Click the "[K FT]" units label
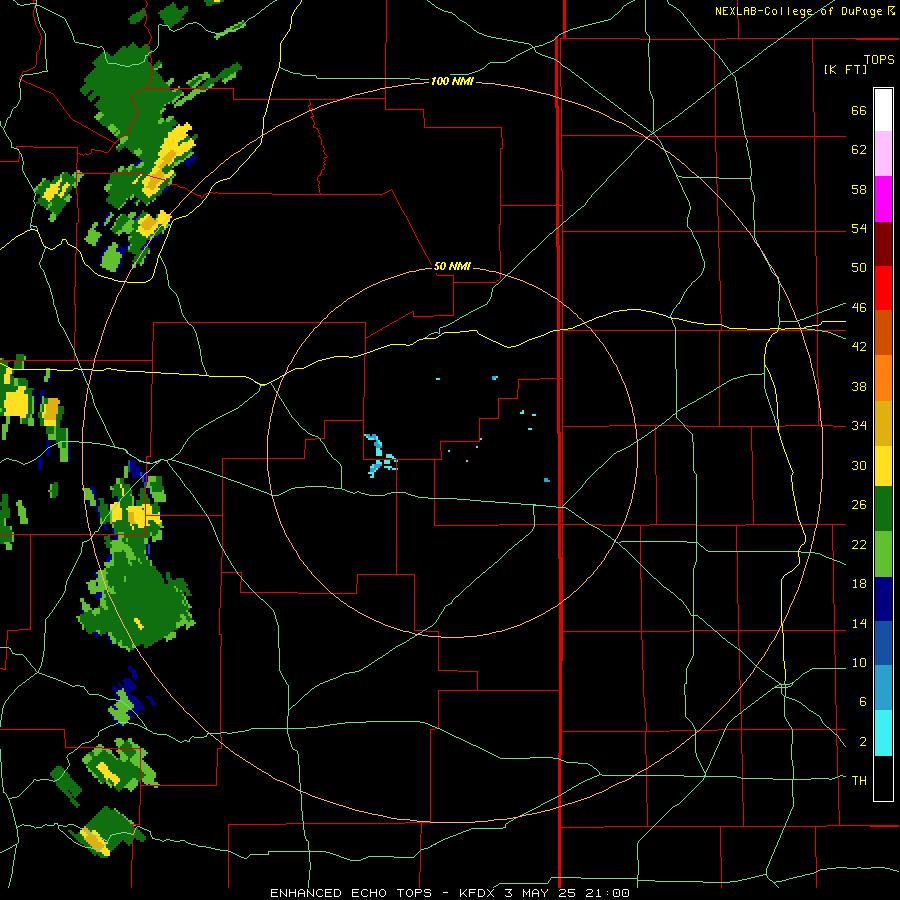Viewport: 900px width, 900px height. click(845, 69)
